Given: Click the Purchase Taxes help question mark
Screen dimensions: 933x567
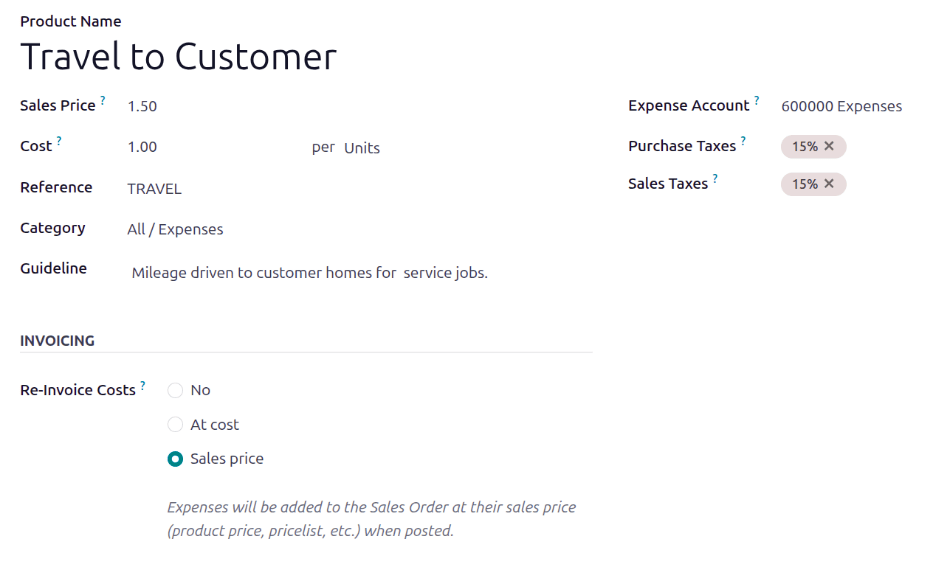Looking at the screenshot, I should pyautogui.click(x=743, y=141).
